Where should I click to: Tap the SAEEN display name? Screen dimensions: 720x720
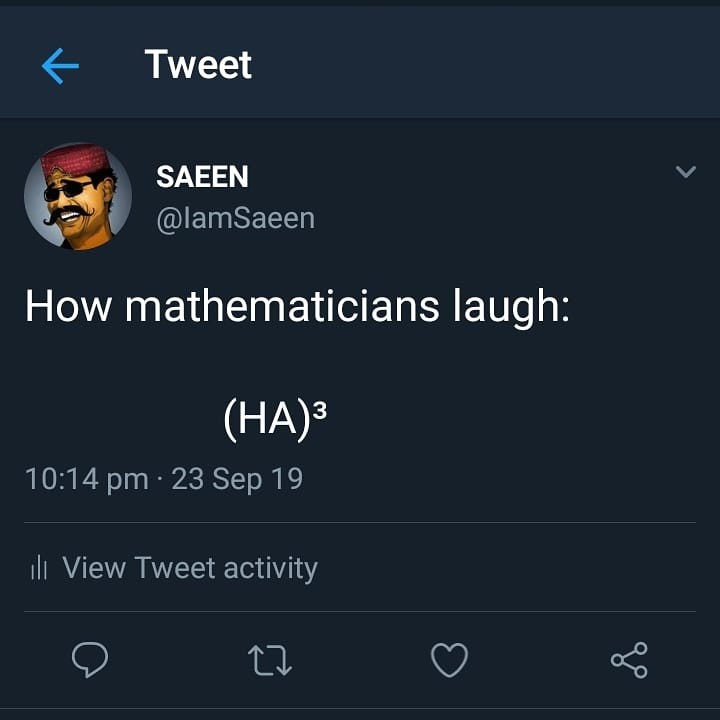tap(202, 177)
